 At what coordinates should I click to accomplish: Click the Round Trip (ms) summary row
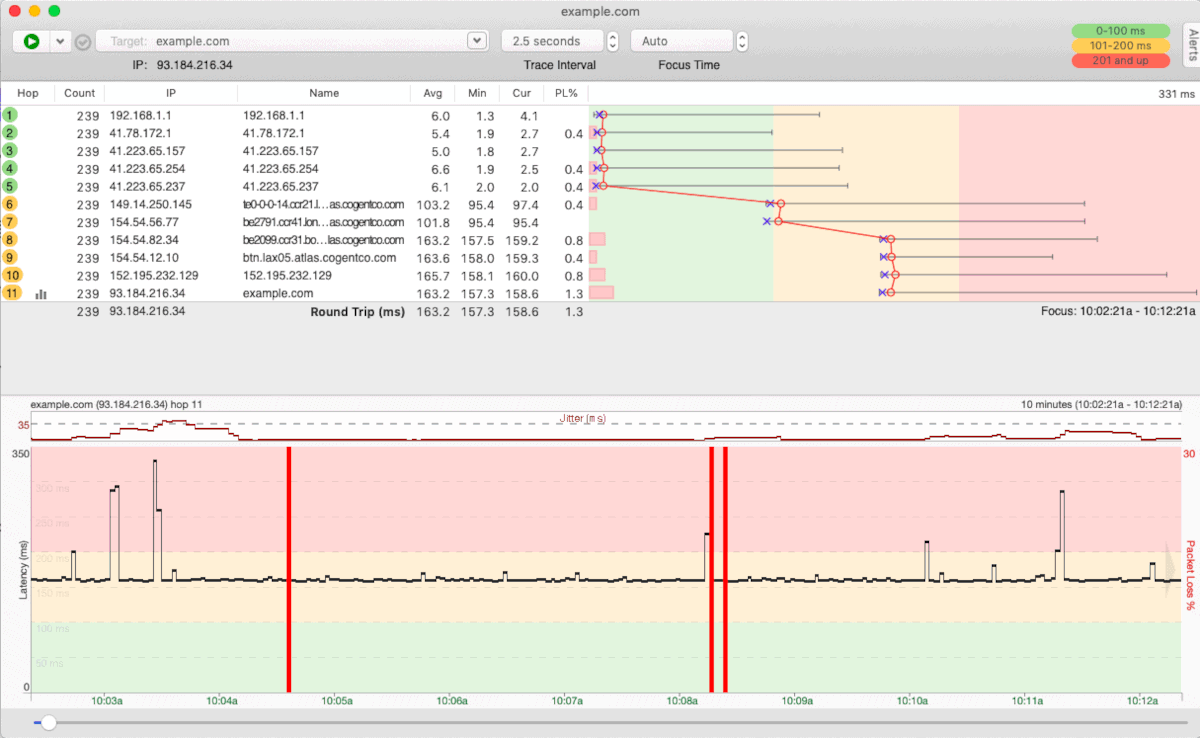tap(357, 311)
